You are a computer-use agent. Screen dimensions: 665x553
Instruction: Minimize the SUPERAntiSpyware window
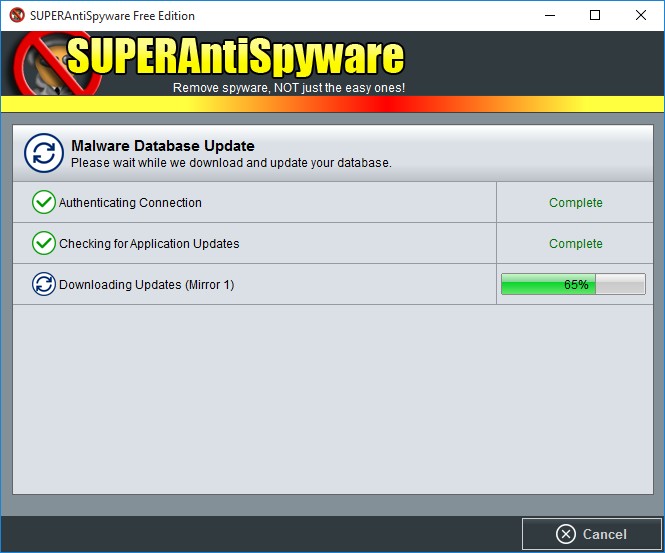point(550,15)
